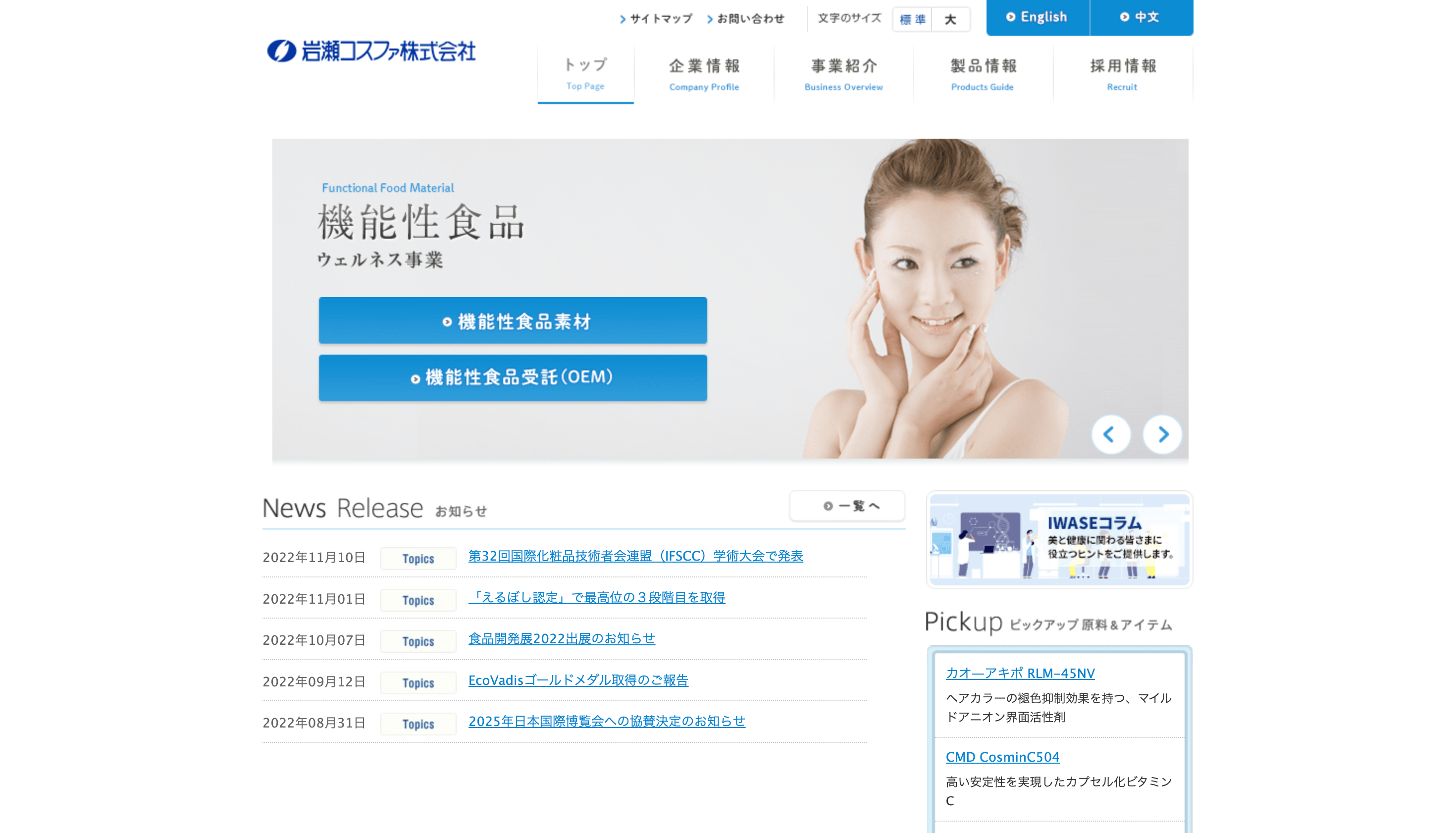Image resolution: width=1456 pixels, height=833 pixels.
Task: Click the 機能性食品素材 button
Action: 513,320
